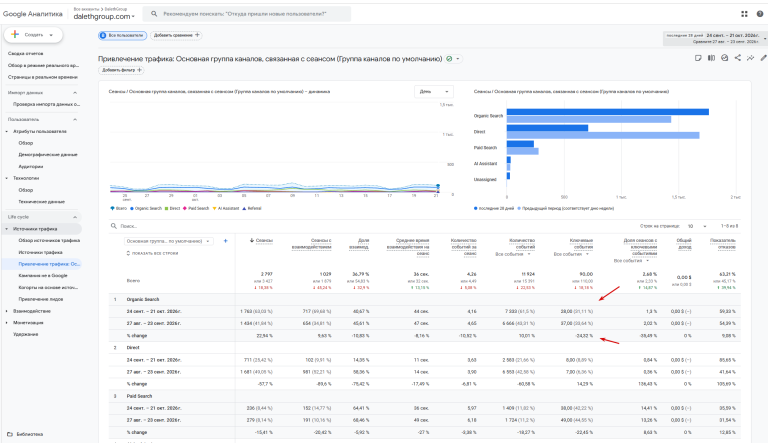
Task: Open Технические данные in the sidebar
Action: 42,201
